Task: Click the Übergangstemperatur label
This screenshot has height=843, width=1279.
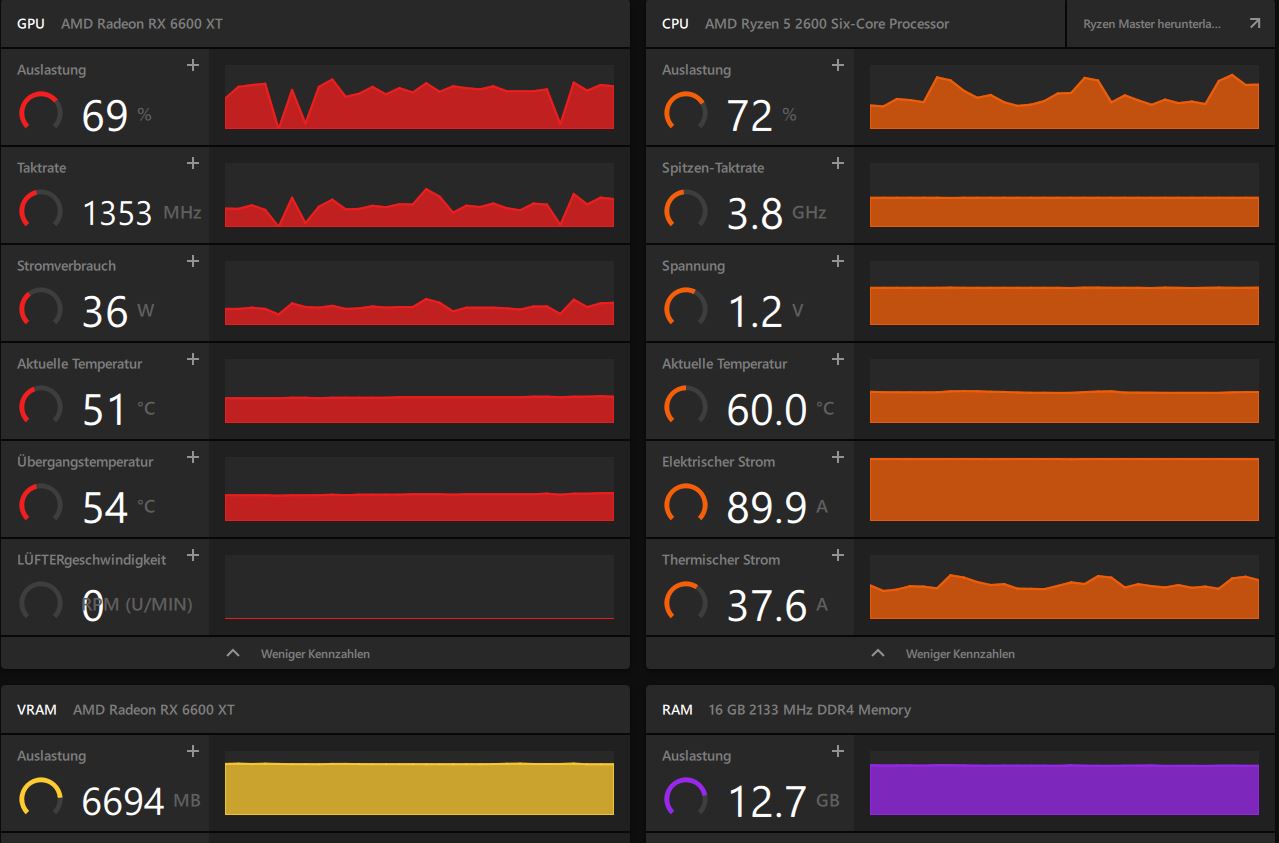Action: click(85, 462)
